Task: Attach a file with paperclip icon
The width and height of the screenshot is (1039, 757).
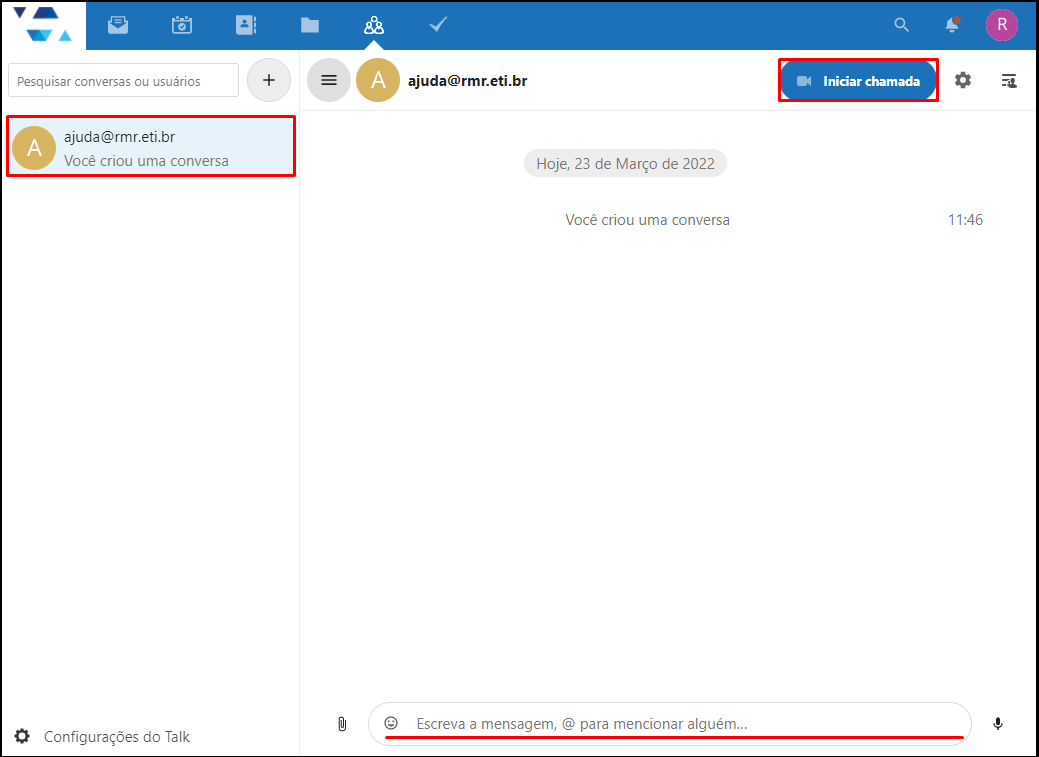Action: [x=342, y=724]
